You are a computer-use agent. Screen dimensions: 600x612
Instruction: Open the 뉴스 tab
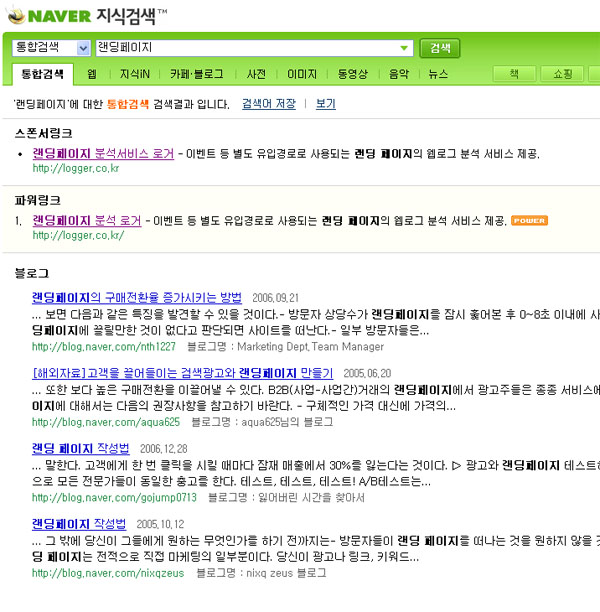pos(438,74)
